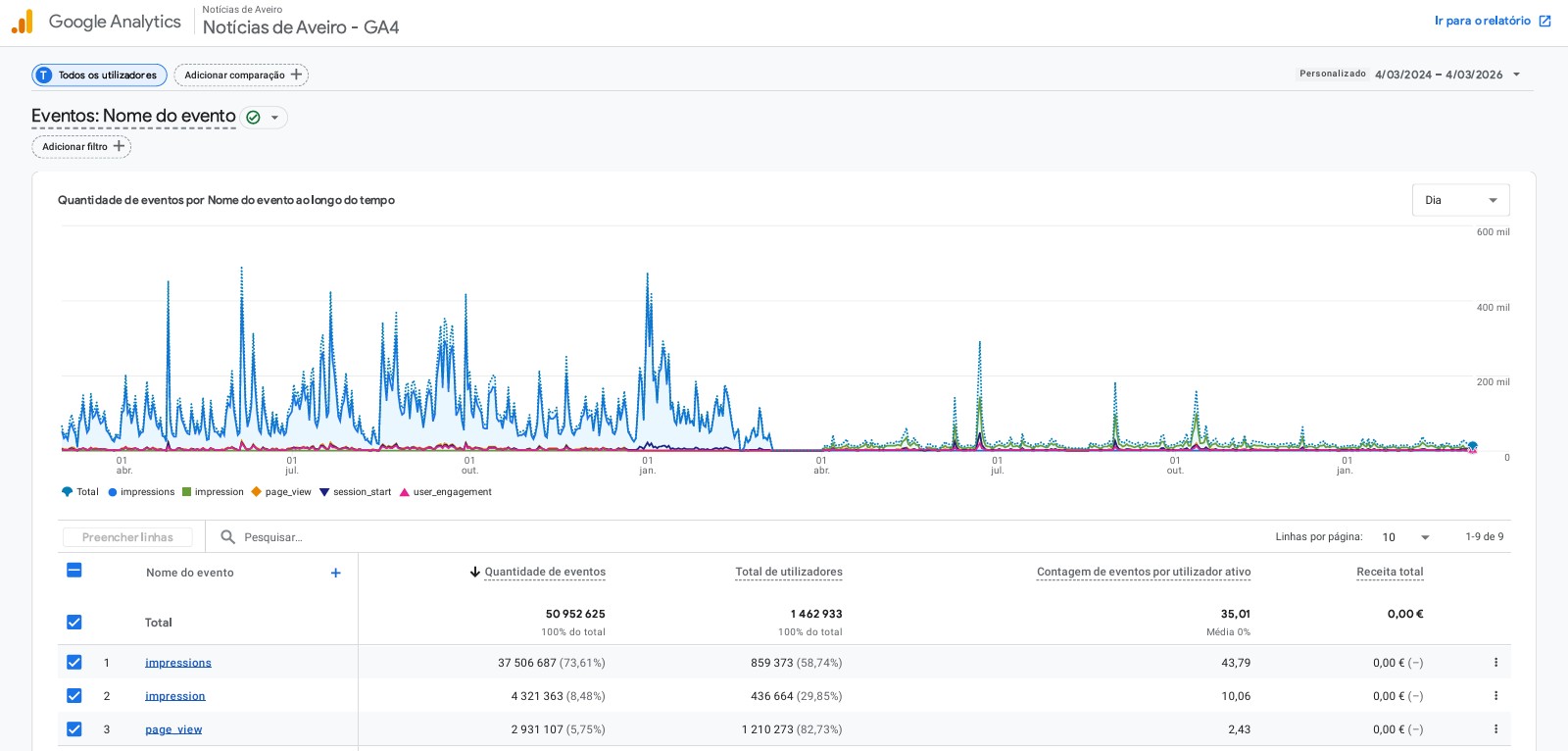
Task: Open more options for page_view row
Action: click(1495, 729)
